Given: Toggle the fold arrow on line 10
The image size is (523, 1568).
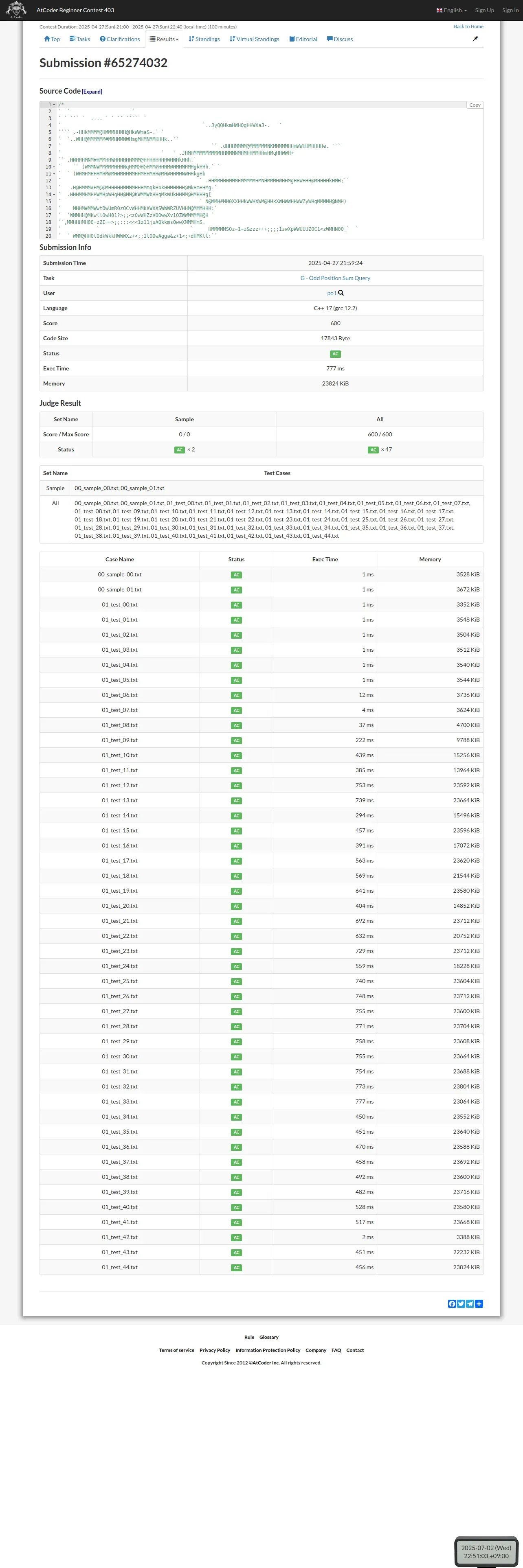Looking at the screenshot, I should (55, 167).
